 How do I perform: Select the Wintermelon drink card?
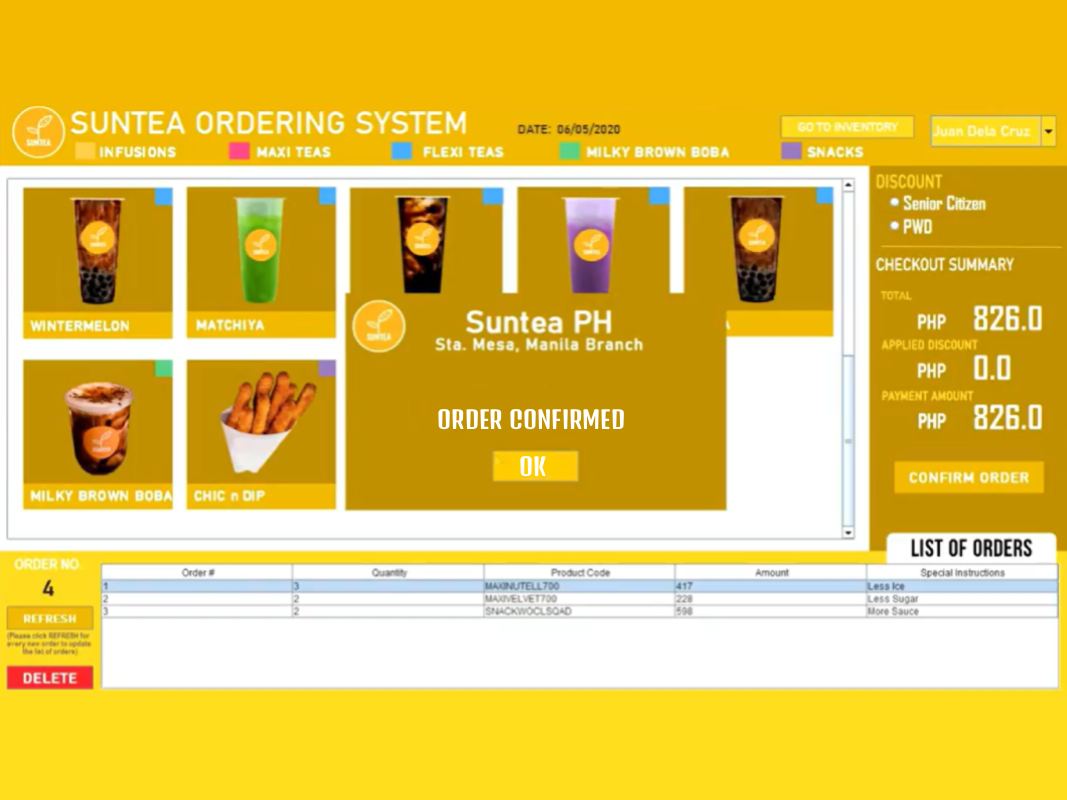[97, 263]
